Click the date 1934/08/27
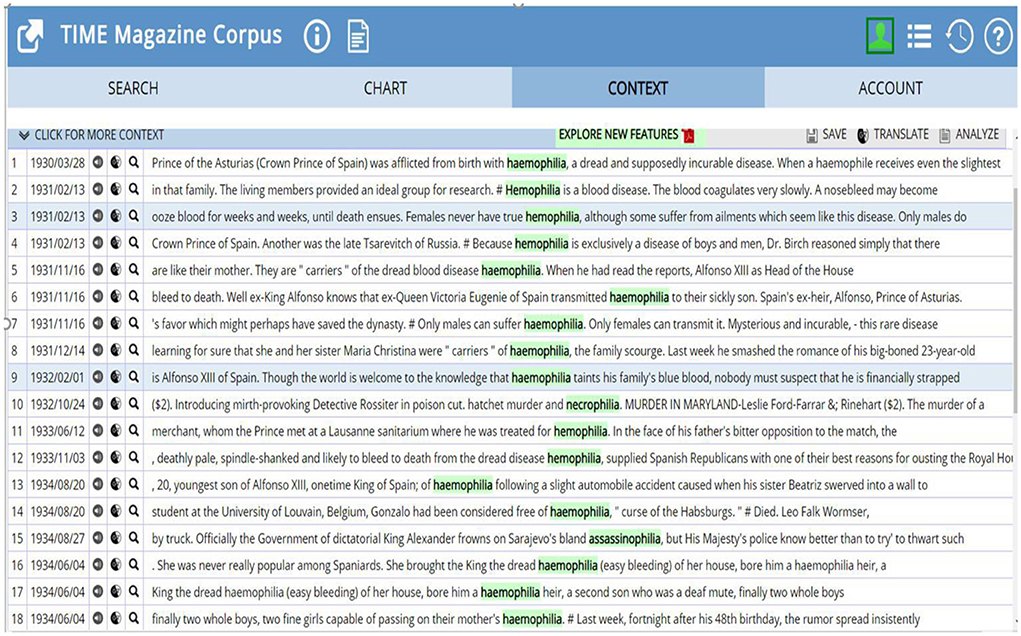 coord(57,538)
